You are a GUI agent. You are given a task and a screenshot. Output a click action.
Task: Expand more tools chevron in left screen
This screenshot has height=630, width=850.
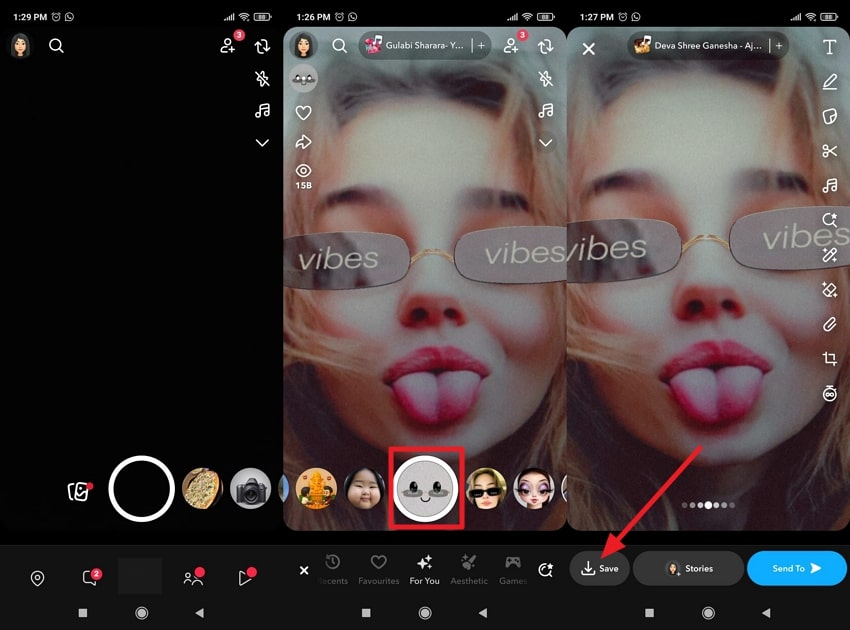(262, 143)
